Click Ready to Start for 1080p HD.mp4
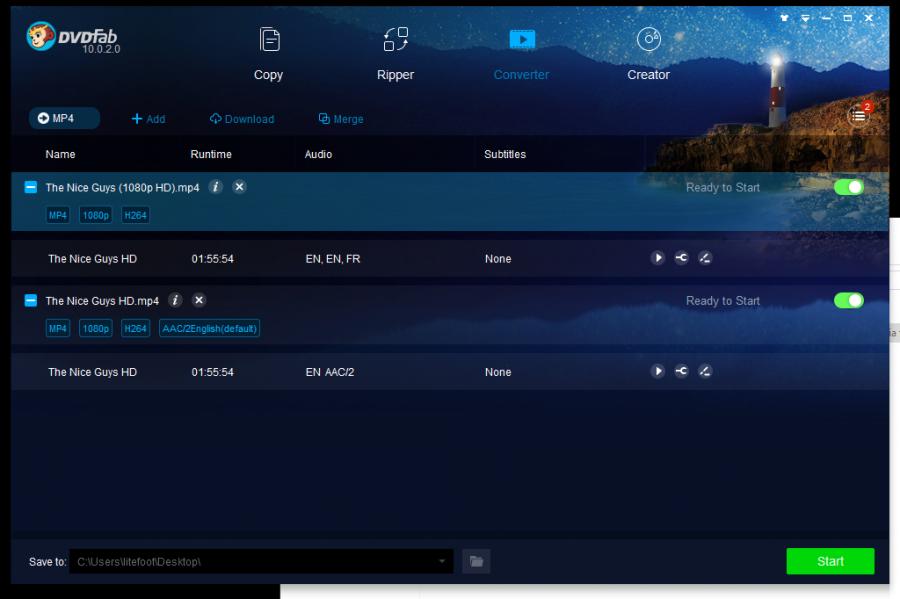900x599 pixels. [723, 188]
